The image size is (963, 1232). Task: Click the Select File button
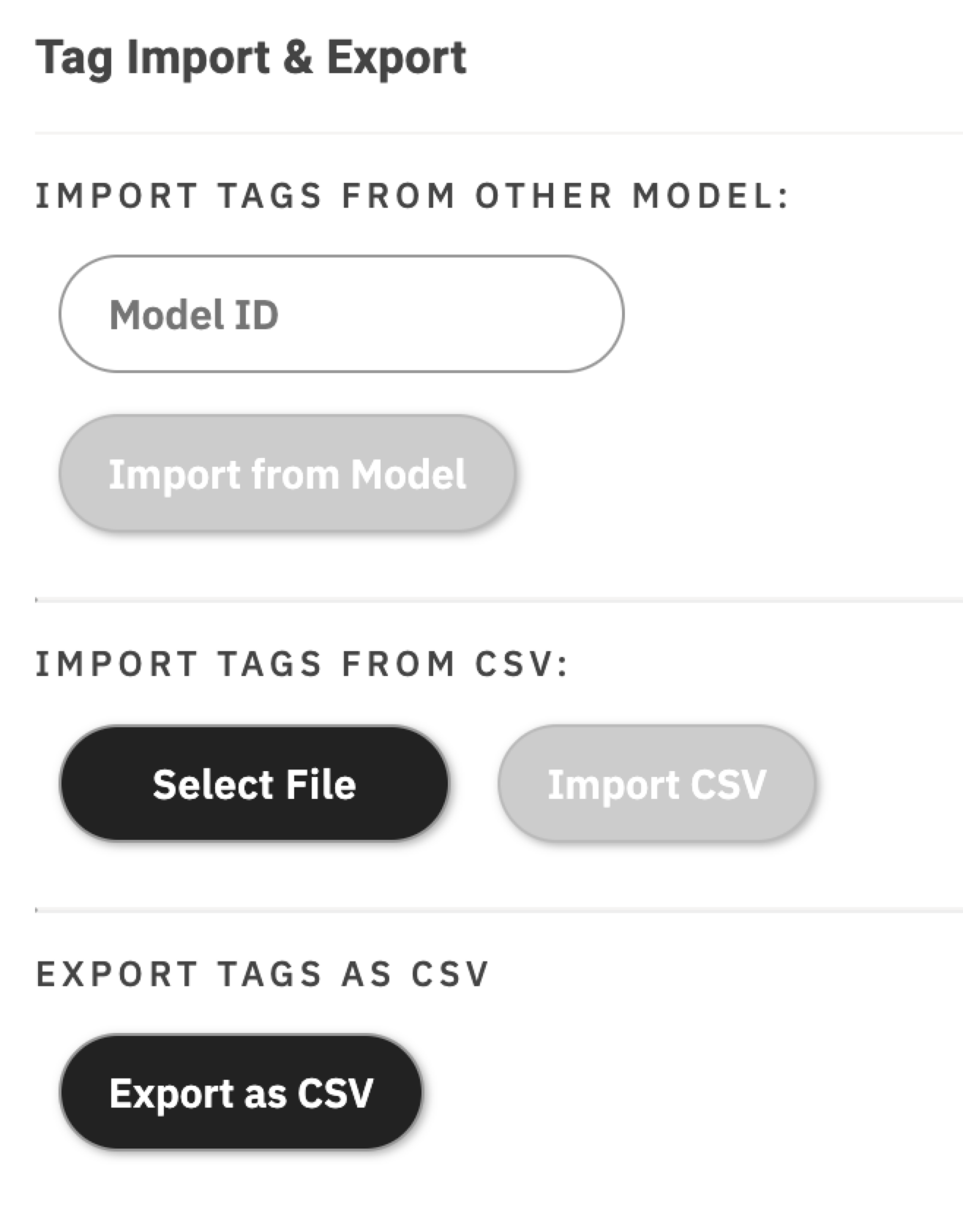click(254, 784)
